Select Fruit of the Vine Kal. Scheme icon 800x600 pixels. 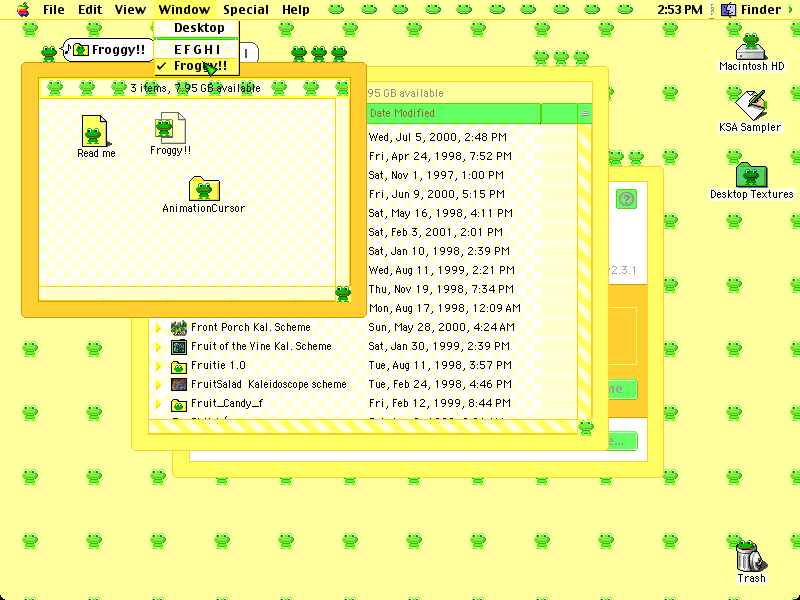tap(179, 347)
